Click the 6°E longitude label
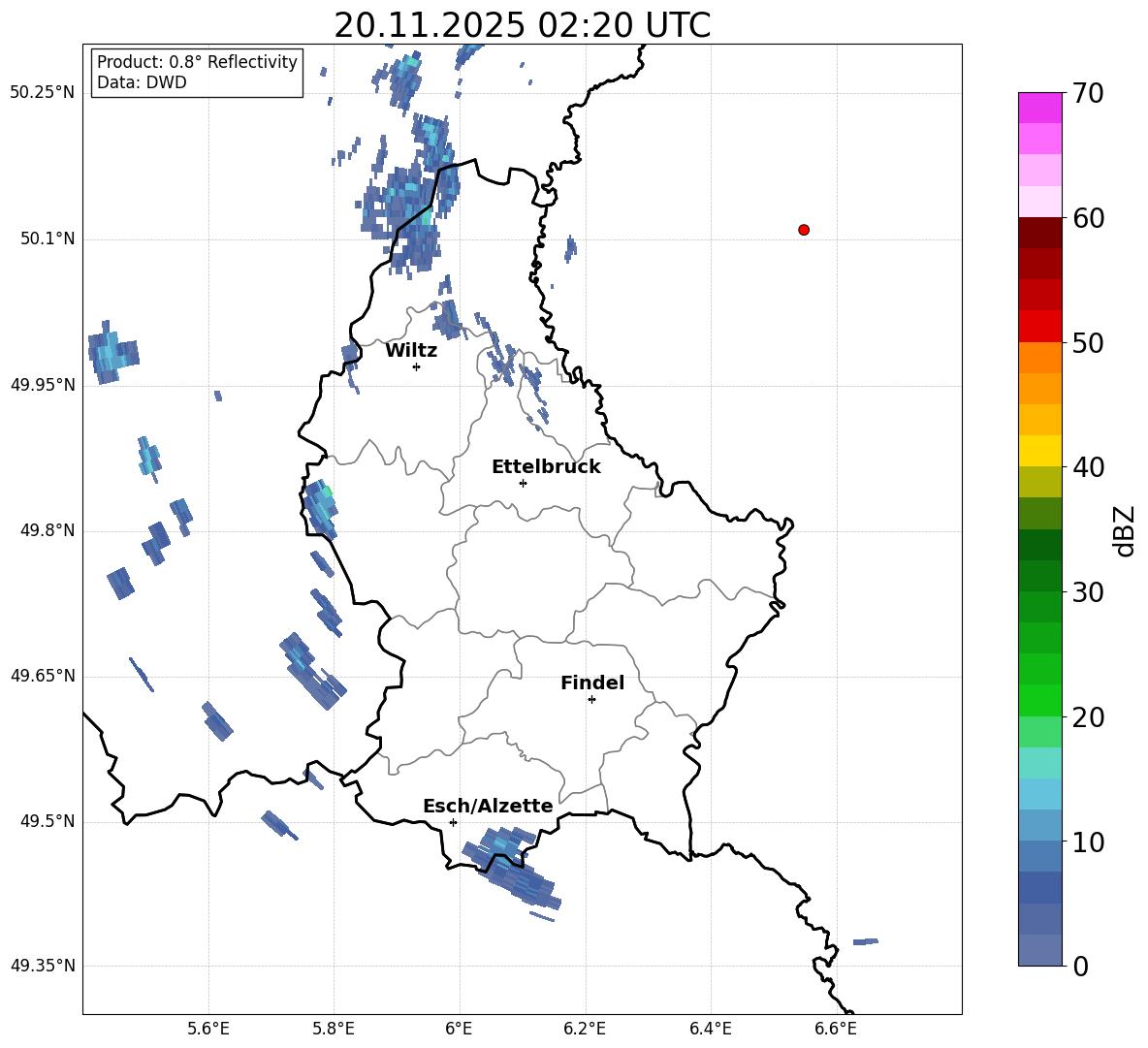Viewport: 1148px width, 1048px height. pos(459,1029)
